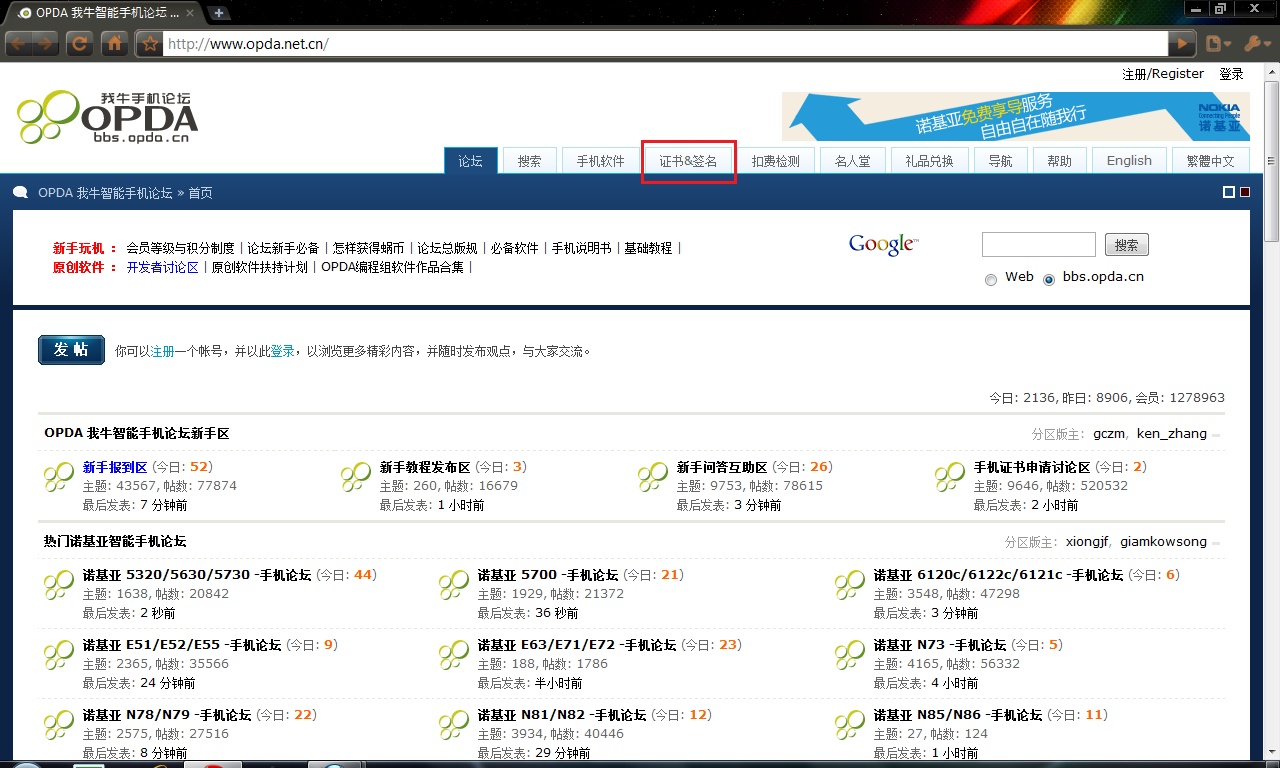The image size is (1280, 768).
Task: Open the 导航 tab
Action: point(1001,161)
